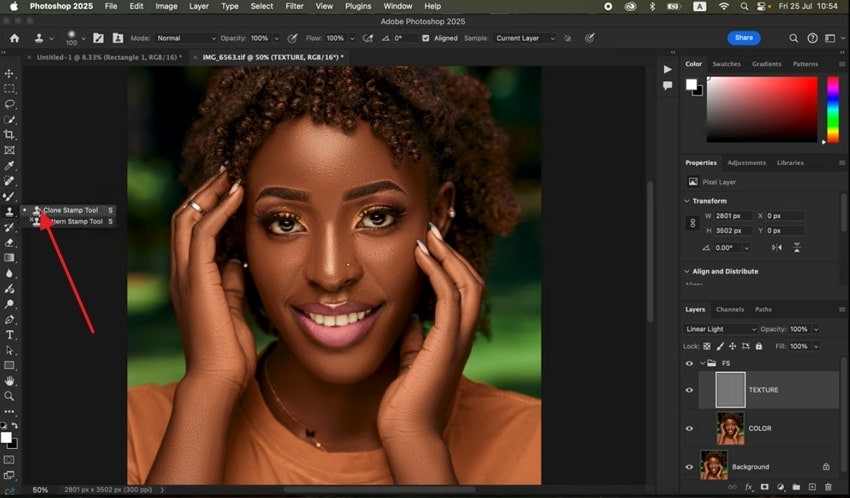Click the Share button
This screenshot has width=850, height=498.
pos(744,37)
